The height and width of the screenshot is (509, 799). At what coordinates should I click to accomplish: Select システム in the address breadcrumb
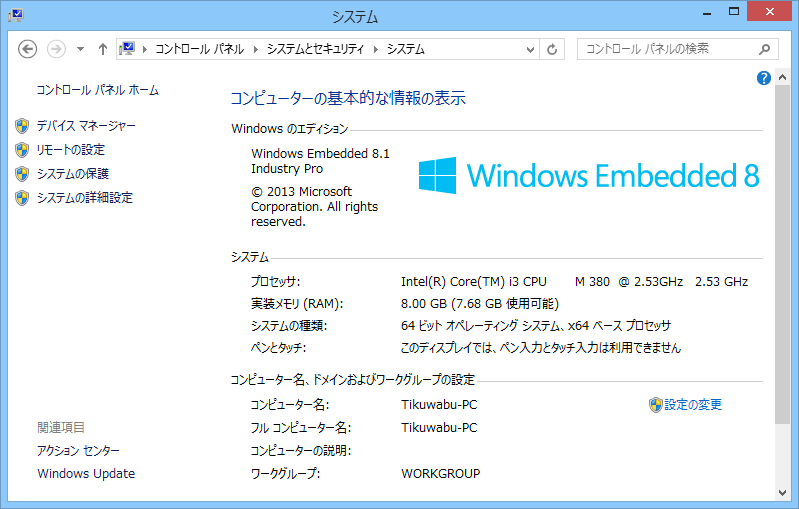(x=406, y=49)
